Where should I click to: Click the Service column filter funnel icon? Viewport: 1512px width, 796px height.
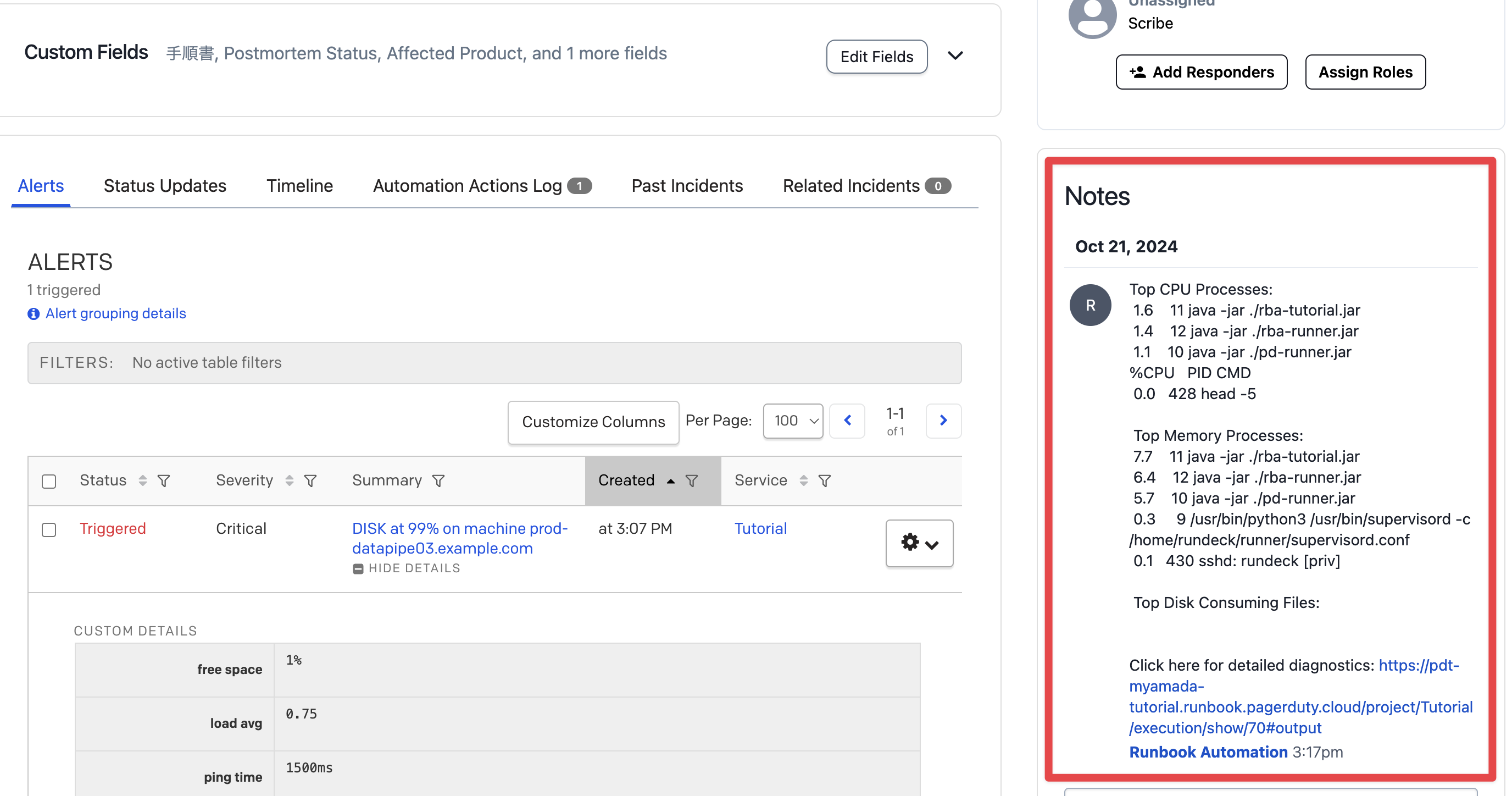point(825,480)
